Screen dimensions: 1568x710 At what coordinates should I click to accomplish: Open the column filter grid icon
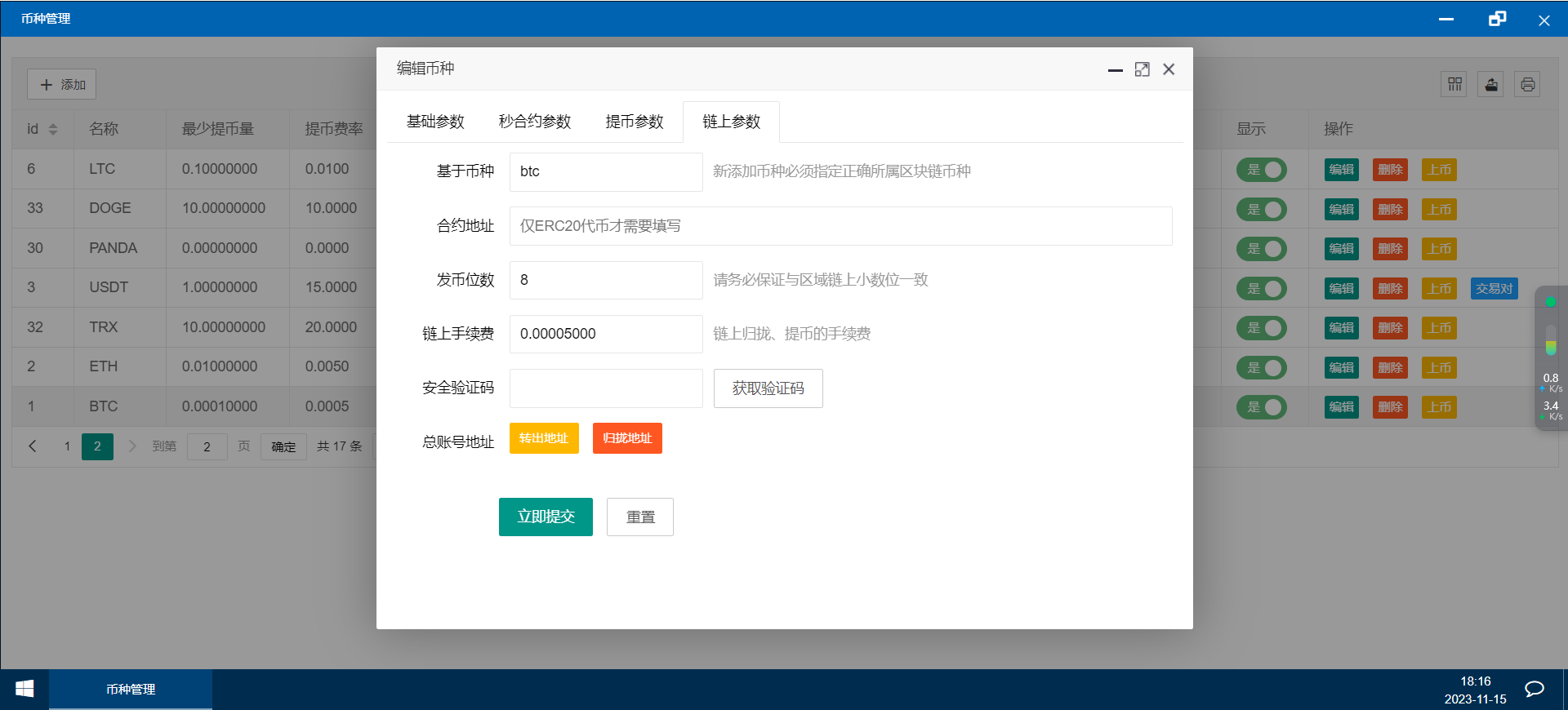coord(1454,84)
